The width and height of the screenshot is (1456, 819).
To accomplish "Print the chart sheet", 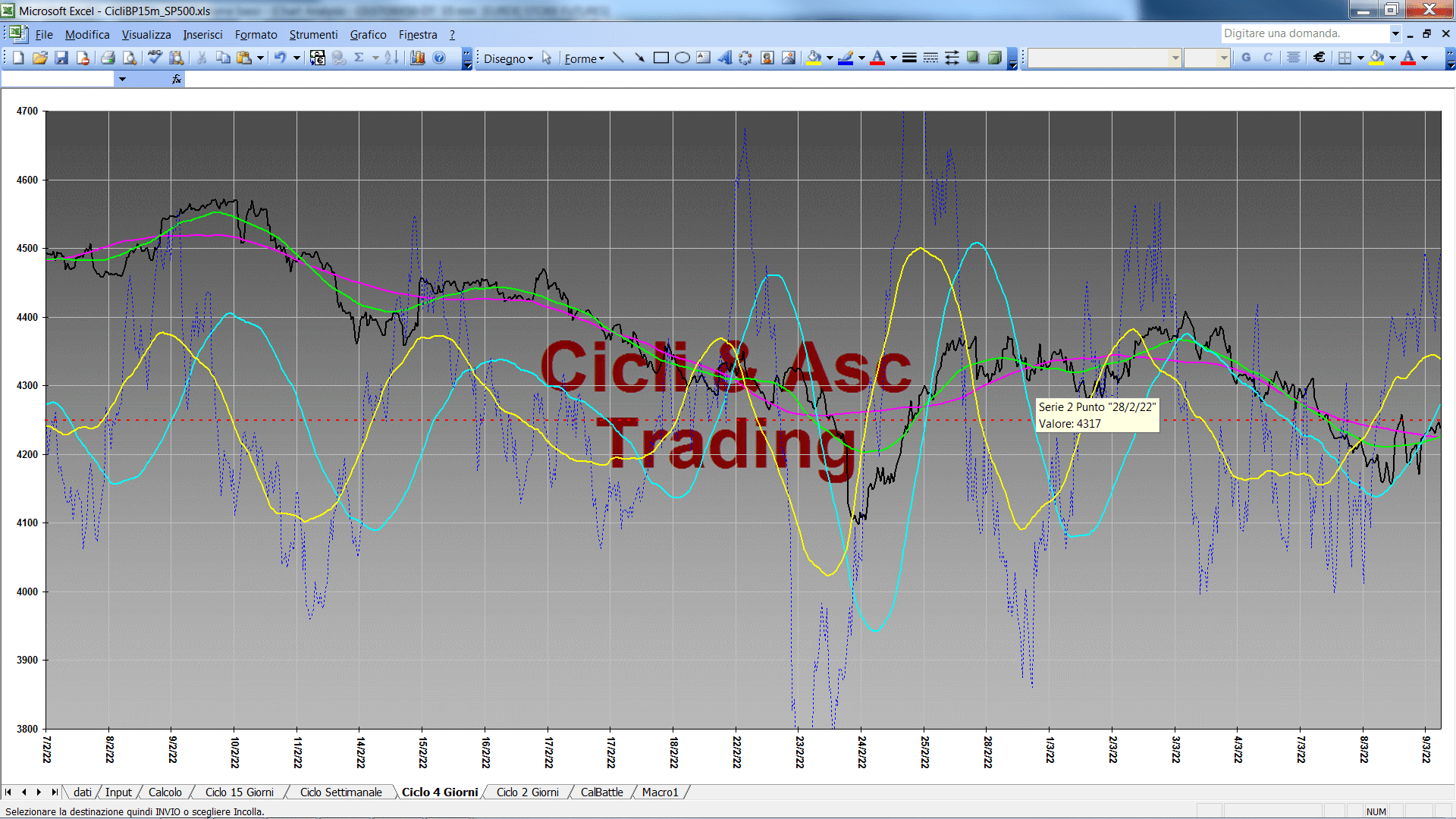I will coord(108,58).
